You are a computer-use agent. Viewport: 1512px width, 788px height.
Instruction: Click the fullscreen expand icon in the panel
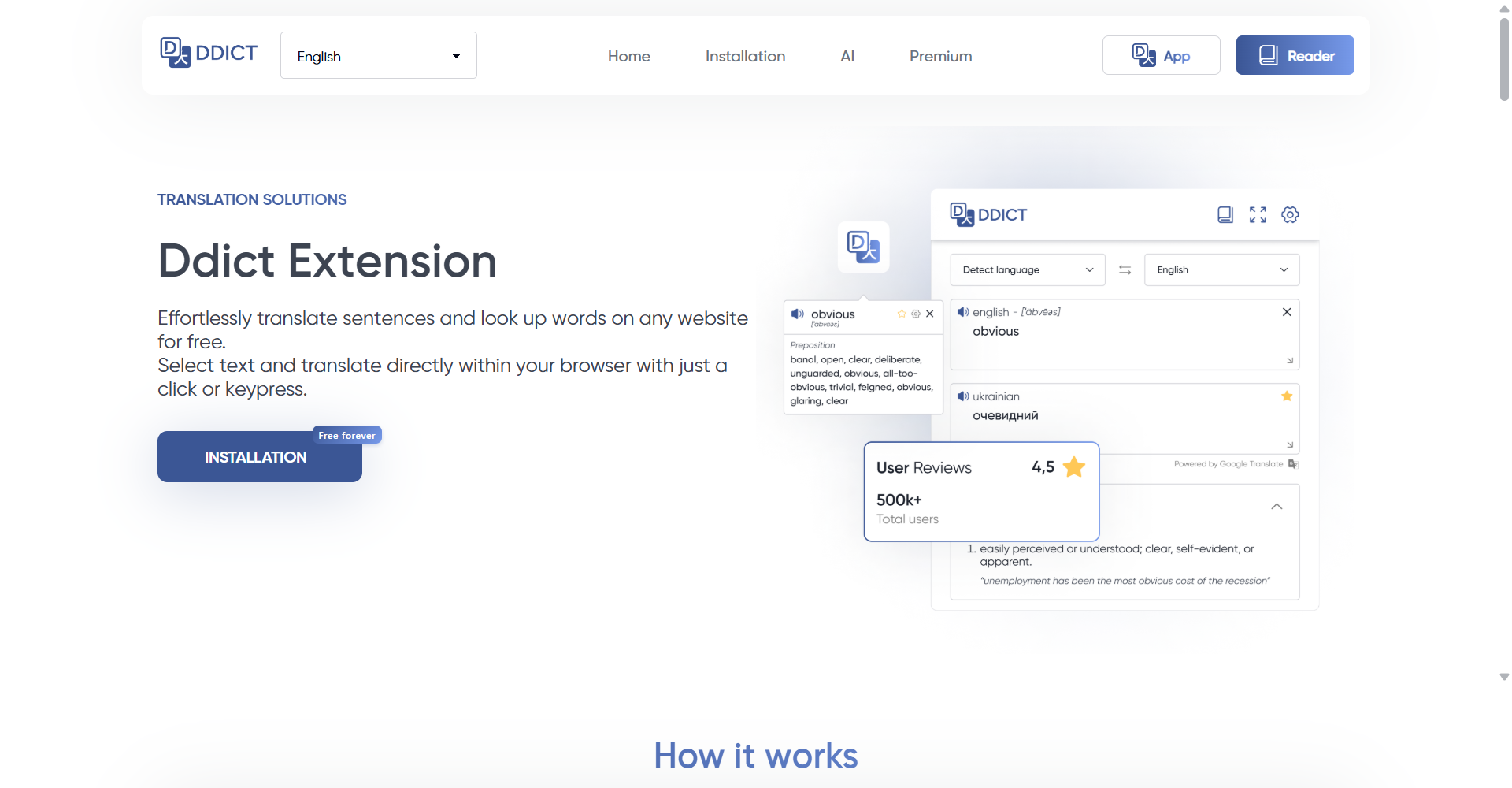click(x=1258, y=214)
